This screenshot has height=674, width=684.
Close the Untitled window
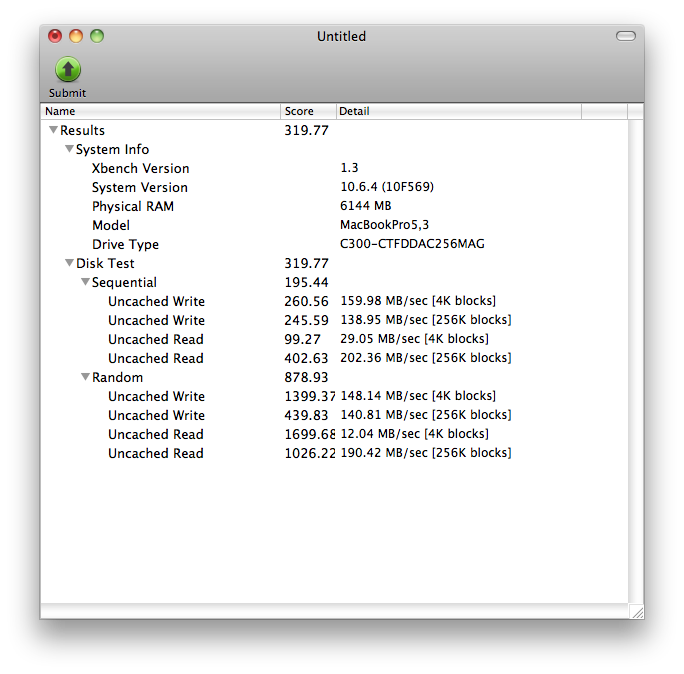point(55,36)
